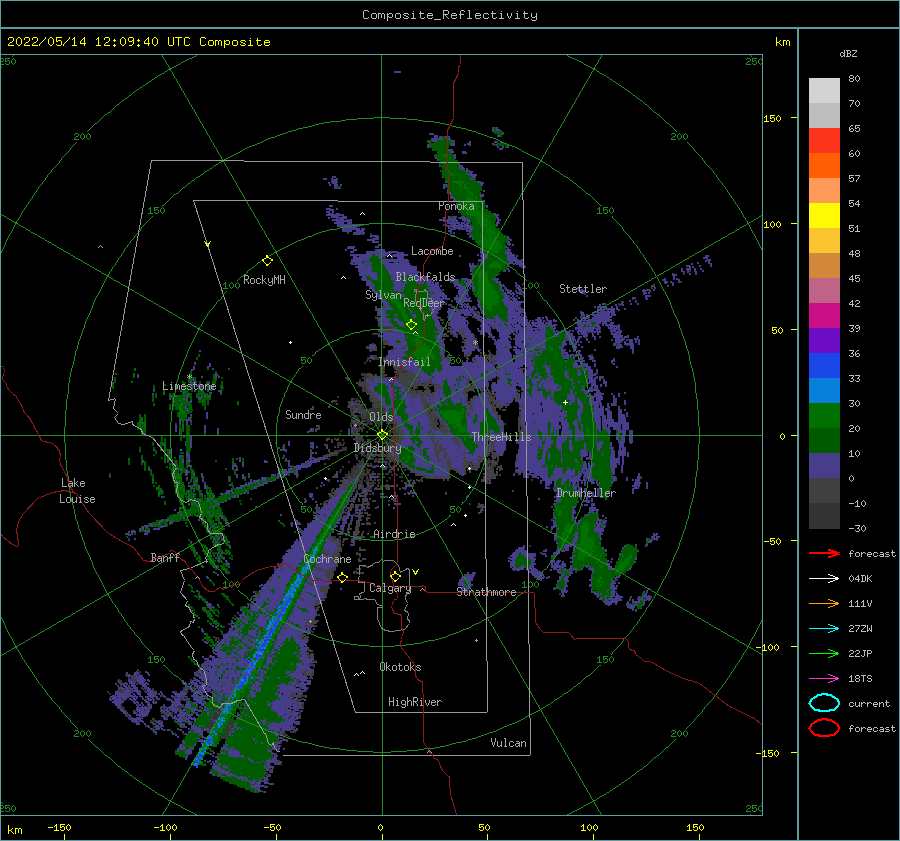The width and height of the screenshot is (900, 841).
Task: Click the magenta 18TS arrow legend icon
Action: [x=824, y=679]
